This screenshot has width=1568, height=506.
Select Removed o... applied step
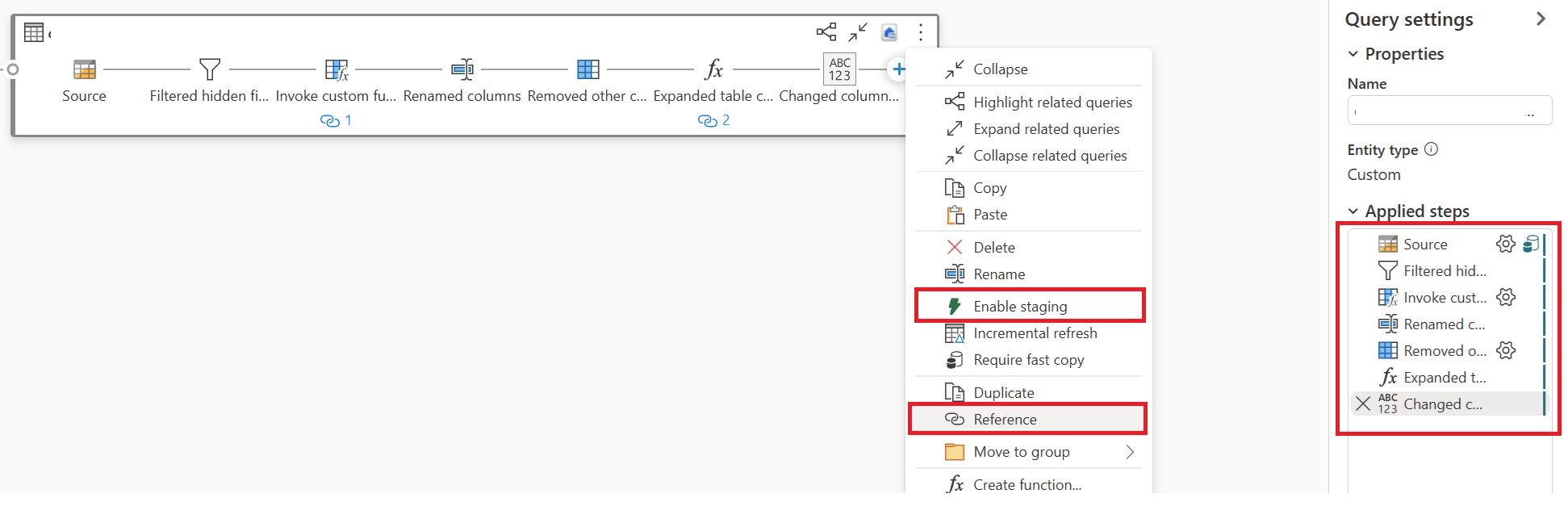1445,351
